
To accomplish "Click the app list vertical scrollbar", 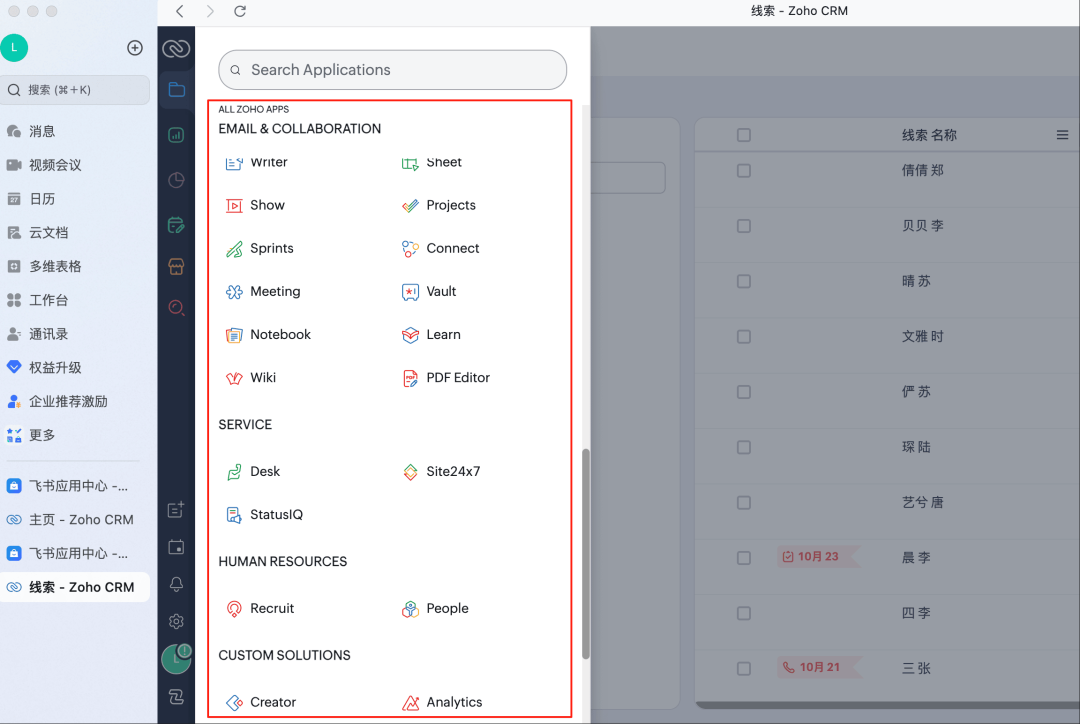I will point(586,554).
